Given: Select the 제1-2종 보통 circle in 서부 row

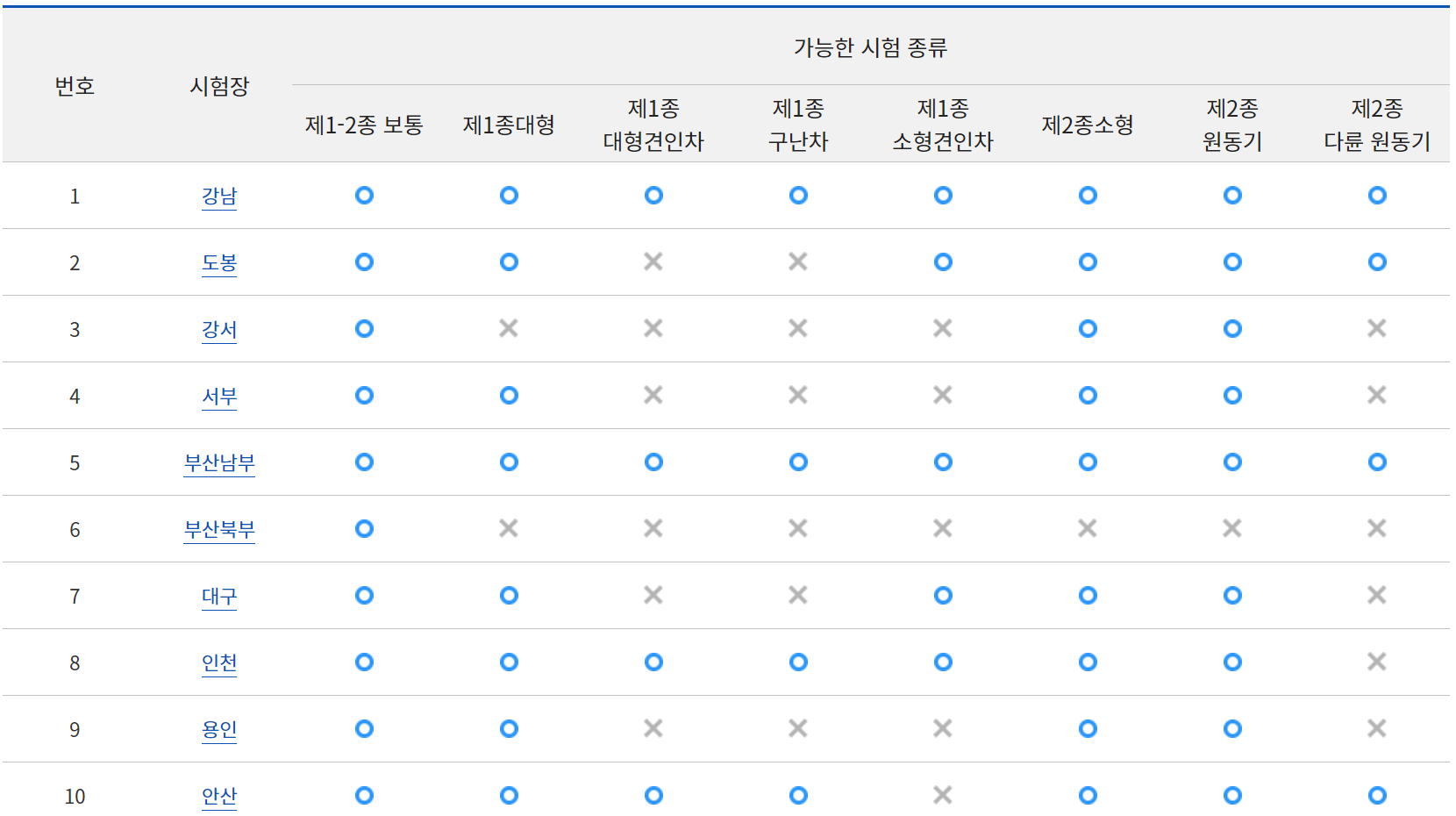Looking at the screenshot, I should tap(363, 396).
